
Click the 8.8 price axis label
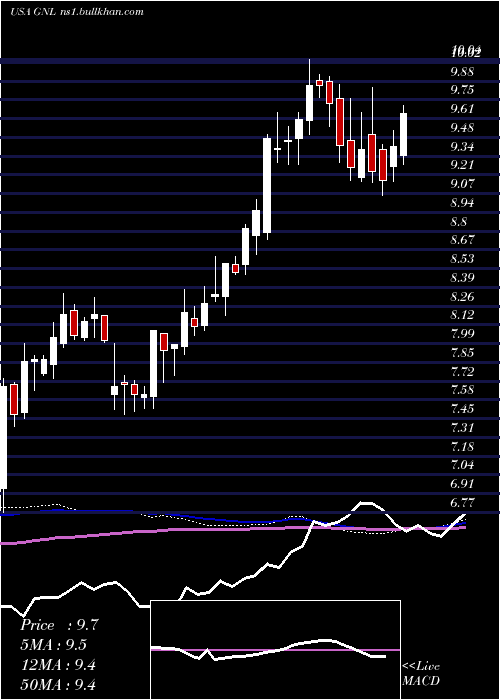pyautogui.click(x=460, y=221)
